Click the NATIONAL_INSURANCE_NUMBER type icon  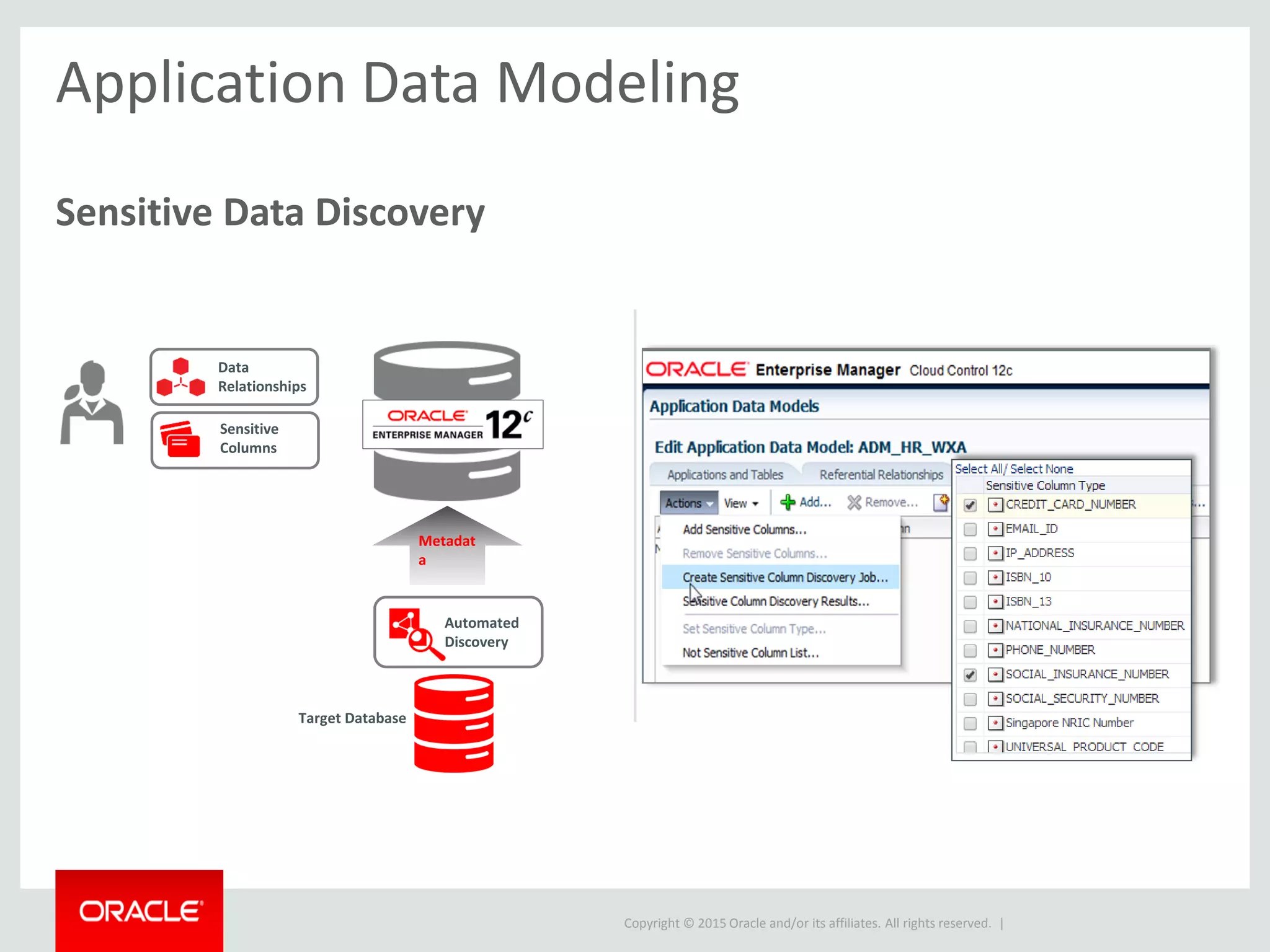tap(995, 626)
